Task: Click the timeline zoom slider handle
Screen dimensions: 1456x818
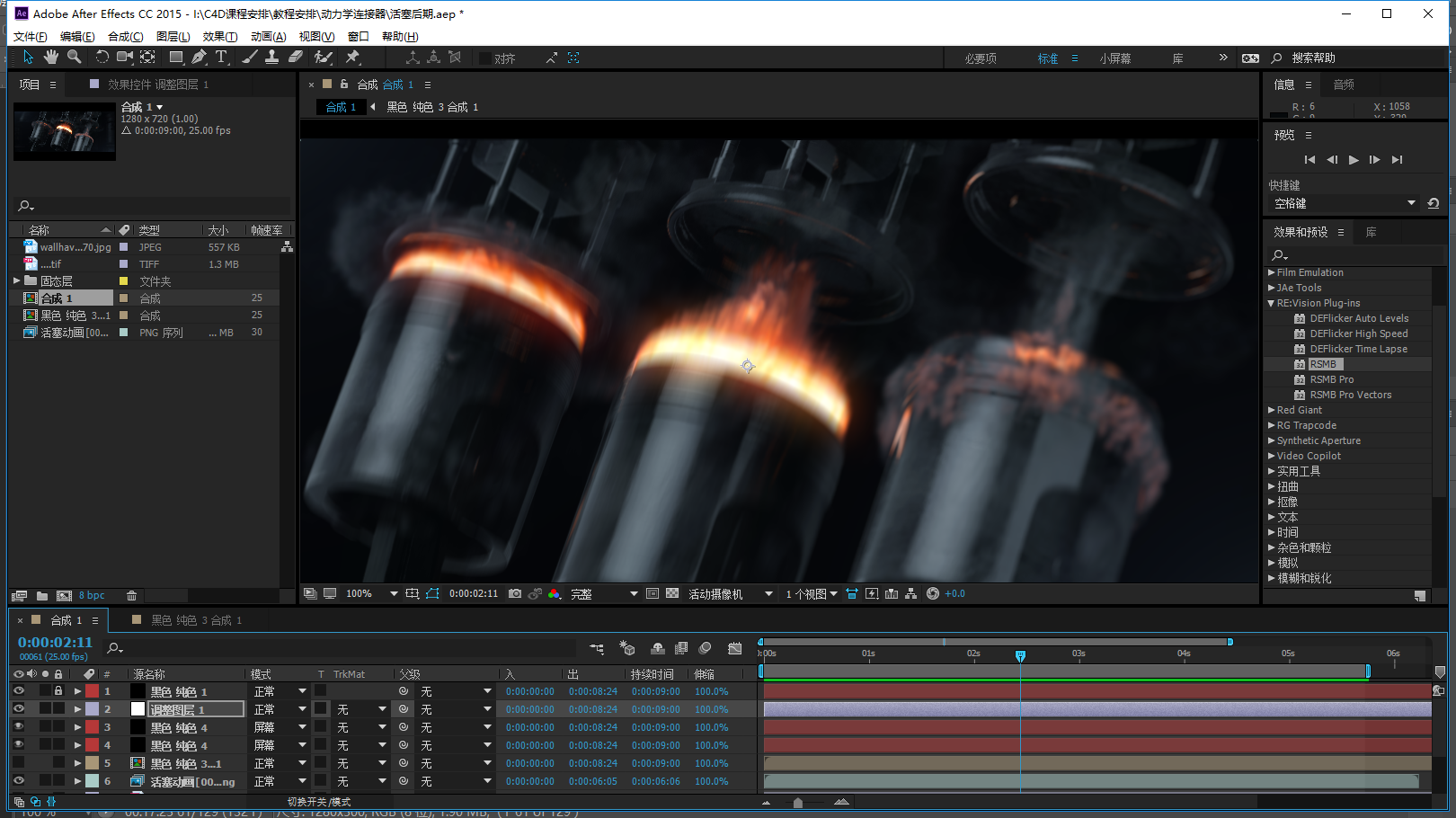Action: point(797,803)
